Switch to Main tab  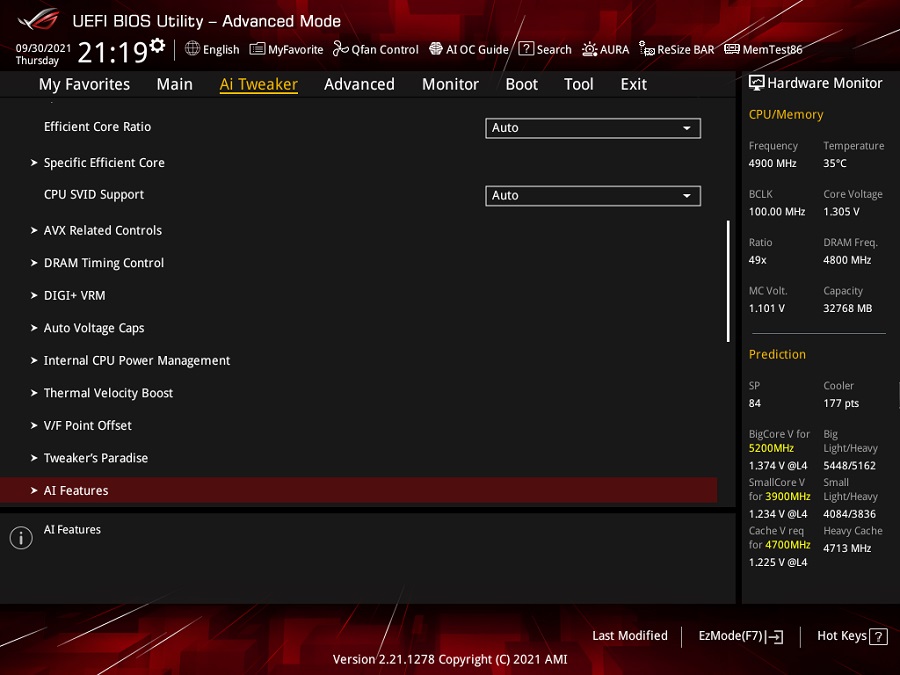click(x=174, y=84)
